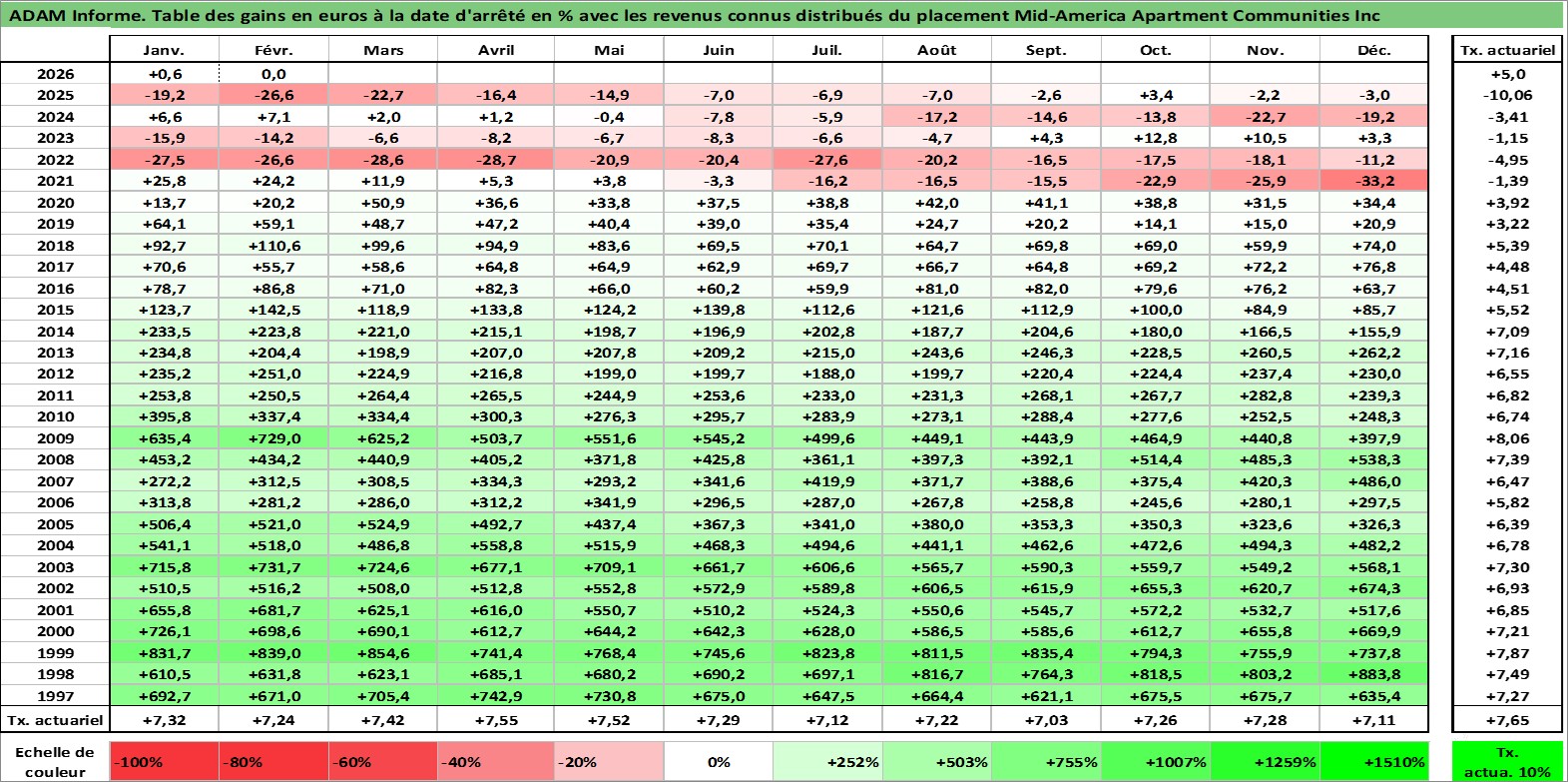
Task: Click the '+5,0' actuarial rate for 2026
Action: pos(1507,74)
